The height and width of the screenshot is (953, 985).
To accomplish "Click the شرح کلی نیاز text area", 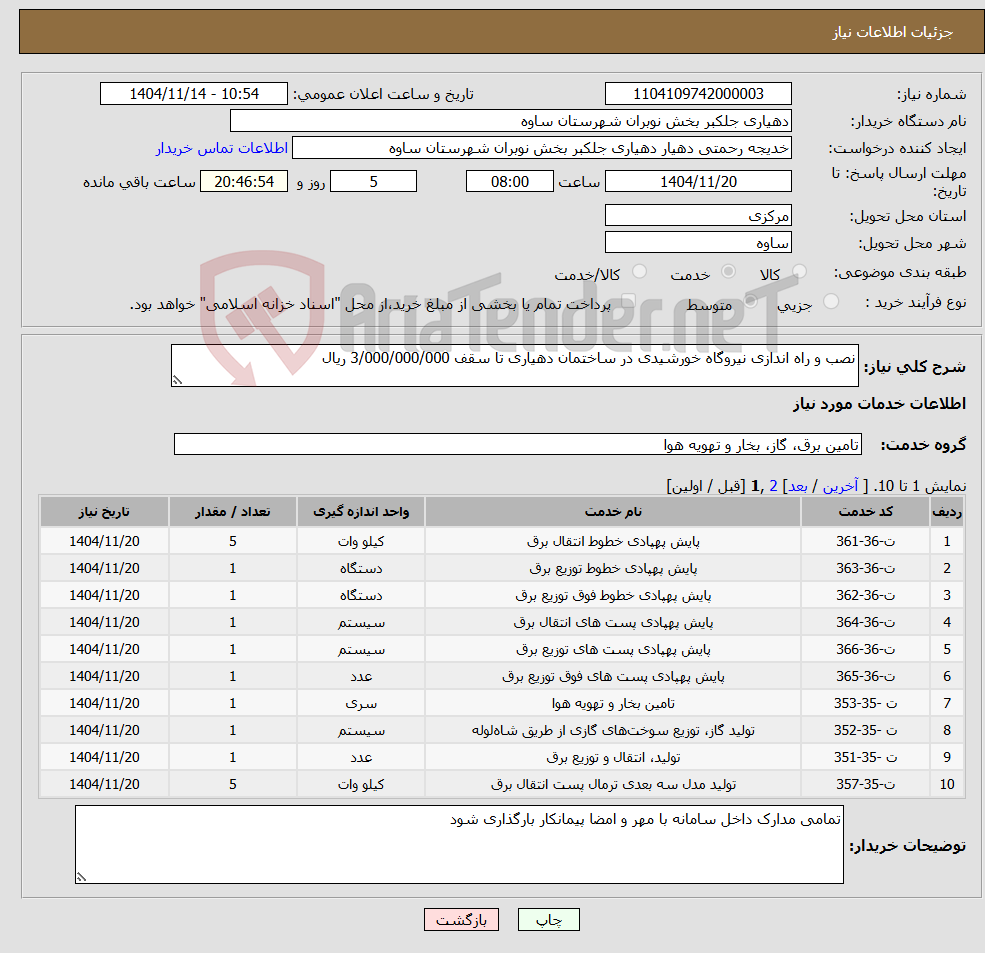I will click(514, 366).
